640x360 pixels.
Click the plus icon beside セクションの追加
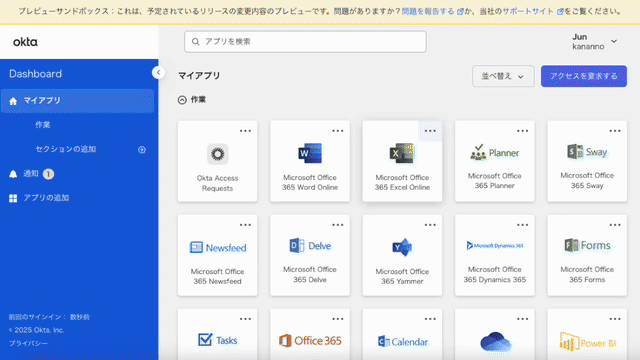(142, 150)
